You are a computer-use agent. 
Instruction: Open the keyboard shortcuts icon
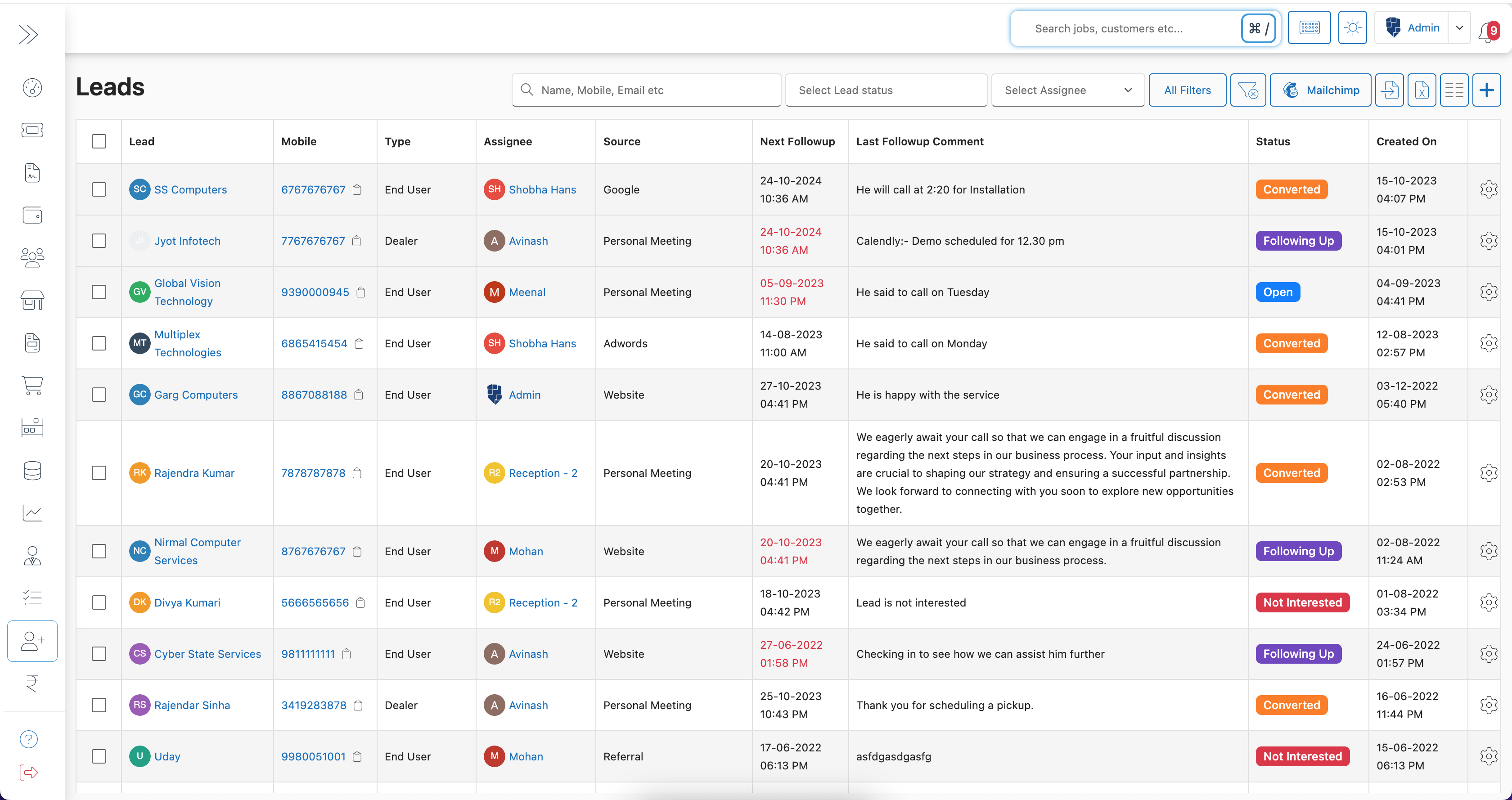point(1309,27)
